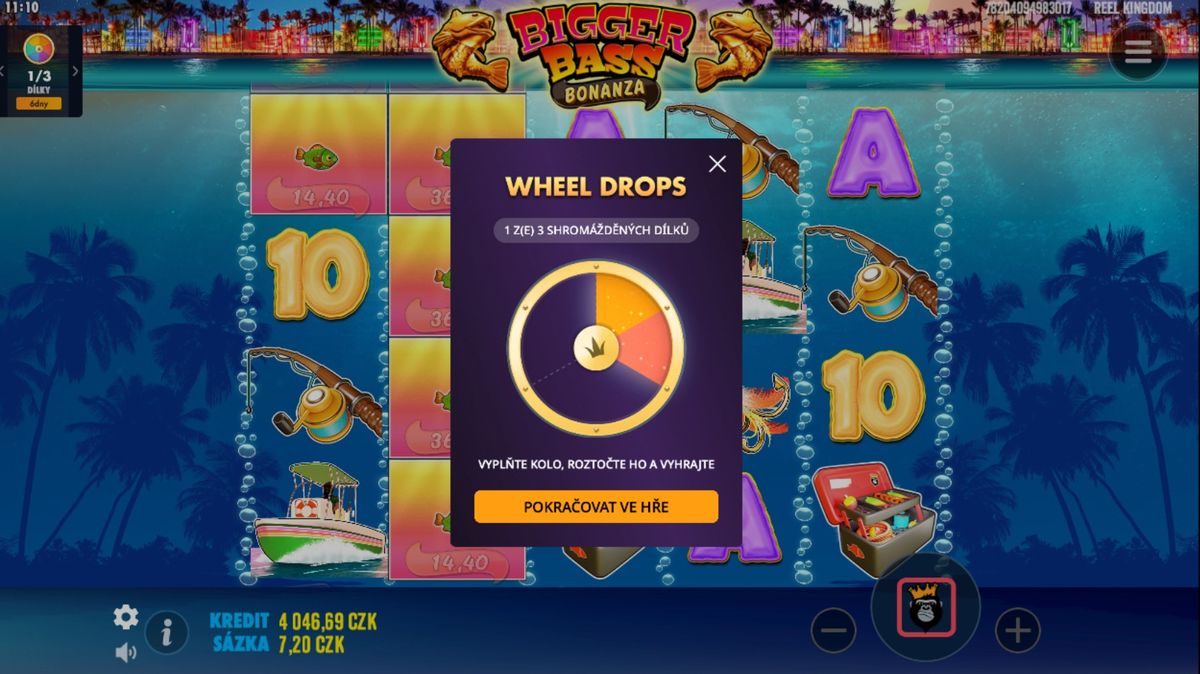Image resolution: width=1200 pixels, height=674 pixels.
Task: Decrease bet with minus button
Action: 833,631
